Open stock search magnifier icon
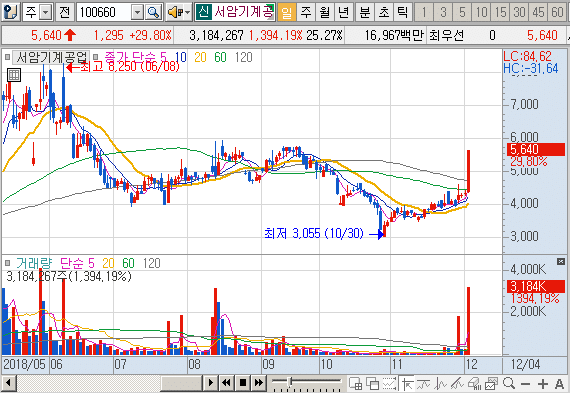Image resolution: width=570 pixels, height=393 pixels. [153, 13]
